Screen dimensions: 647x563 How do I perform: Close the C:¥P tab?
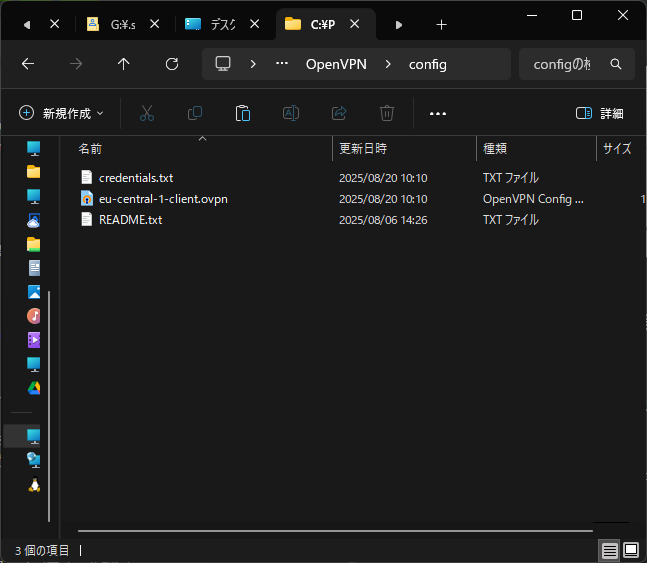(x=354, y=24)
